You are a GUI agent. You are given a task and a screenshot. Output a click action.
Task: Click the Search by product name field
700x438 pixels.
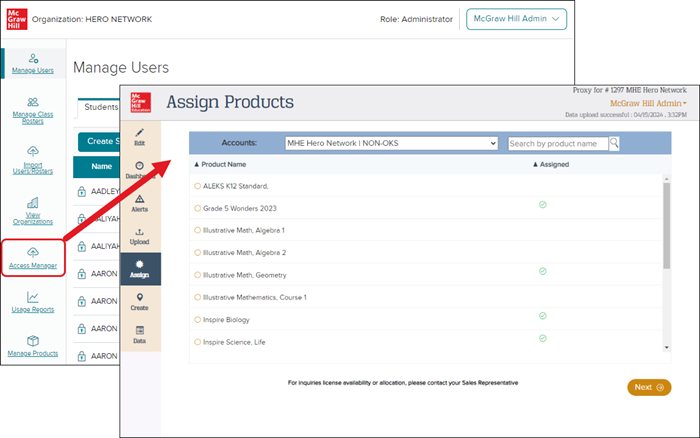pyautogui.click(x=557, y=143)
